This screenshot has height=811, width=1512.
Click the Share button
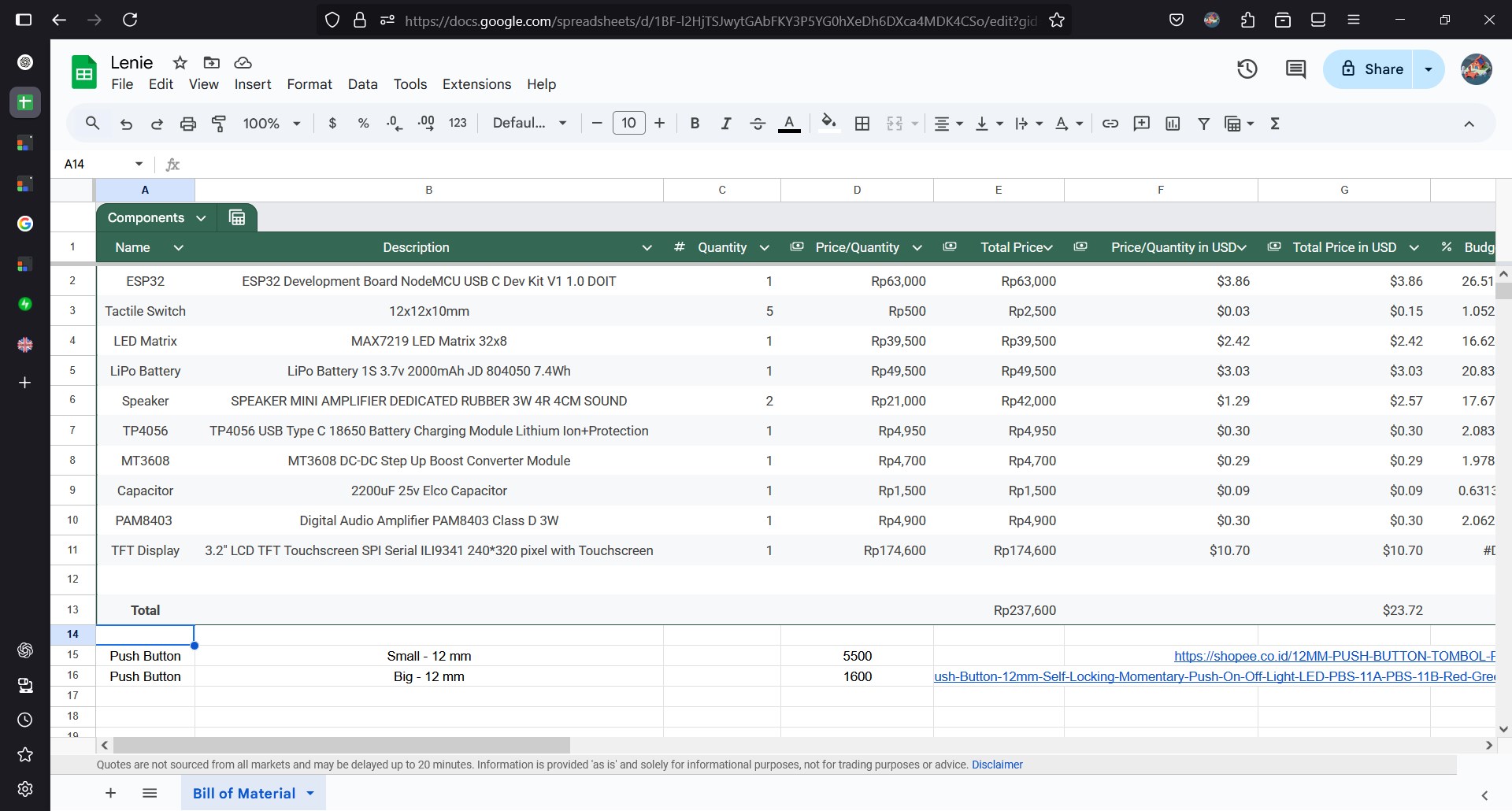(1369, 69)
